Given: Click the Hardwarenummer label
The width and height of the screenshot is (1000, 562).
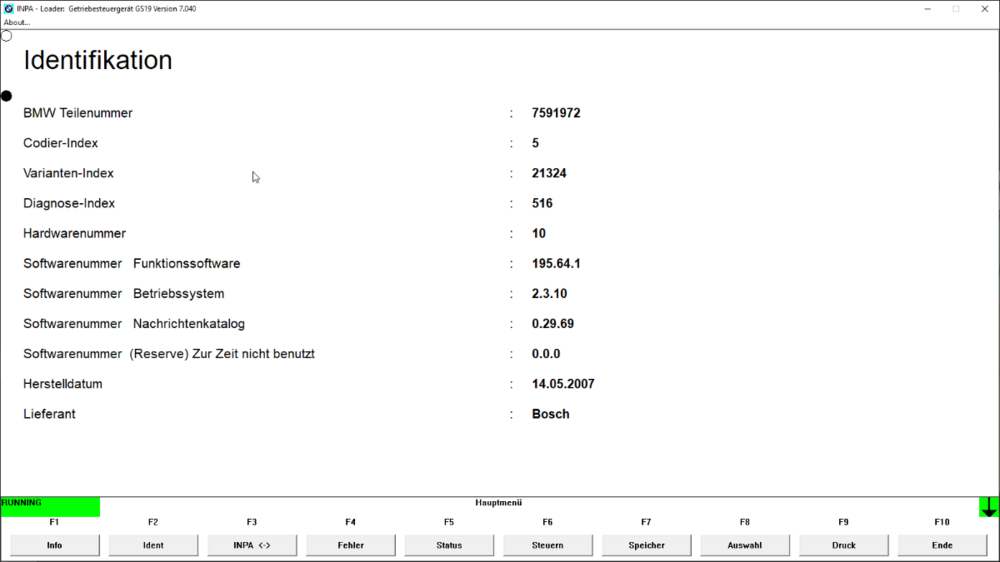Looking at the screenshot, I should point(75,233).
